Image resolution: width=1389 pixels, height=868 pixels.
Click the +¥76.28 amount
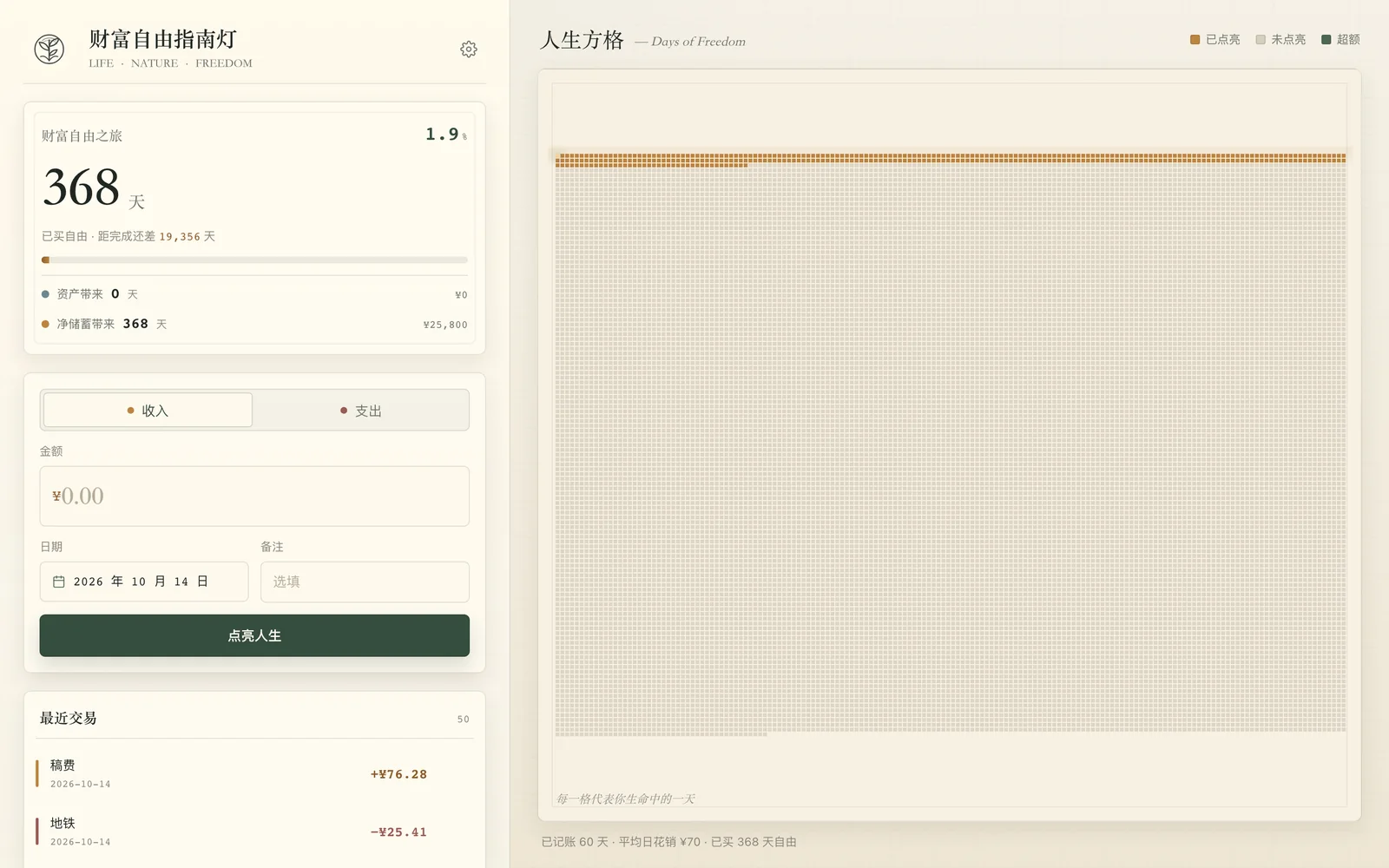pyautogui.click(x=398, y=774)
